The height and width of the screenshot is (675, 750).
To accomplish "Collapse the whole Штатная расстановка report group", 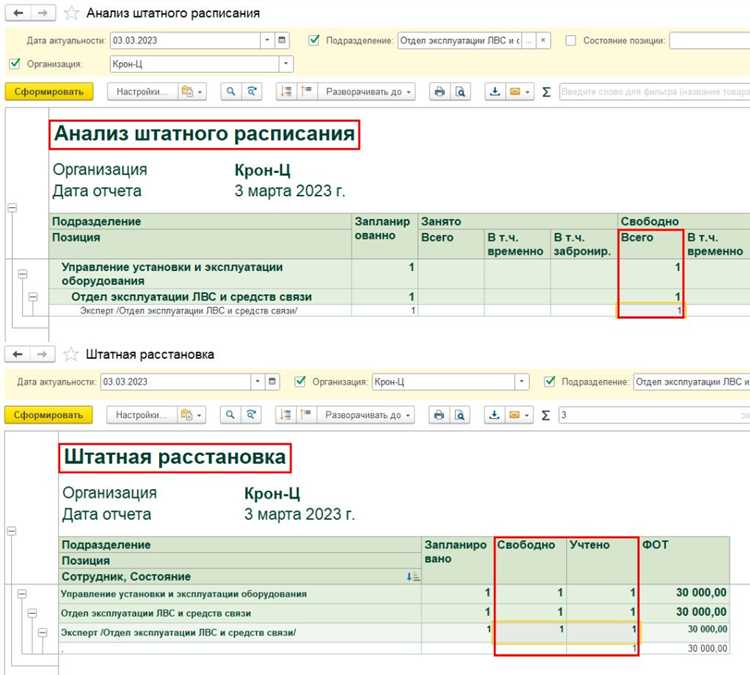I will (12, 531).
